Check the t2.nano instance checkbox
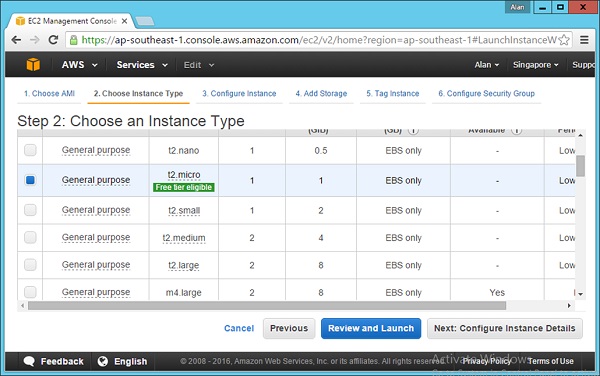 pyautogui.click(x=30, y=150)
